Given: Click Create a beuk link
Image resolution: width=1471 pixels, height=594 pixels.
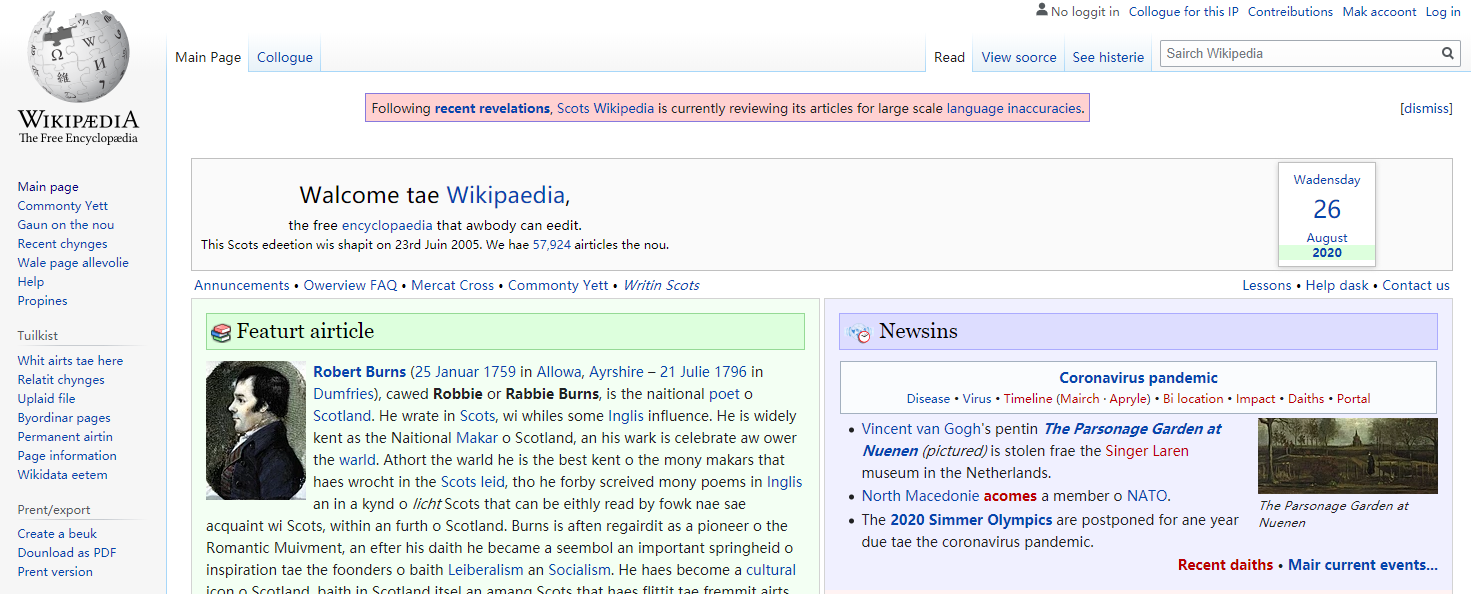Looking at the screenshot, I should (x=57, y=534).
